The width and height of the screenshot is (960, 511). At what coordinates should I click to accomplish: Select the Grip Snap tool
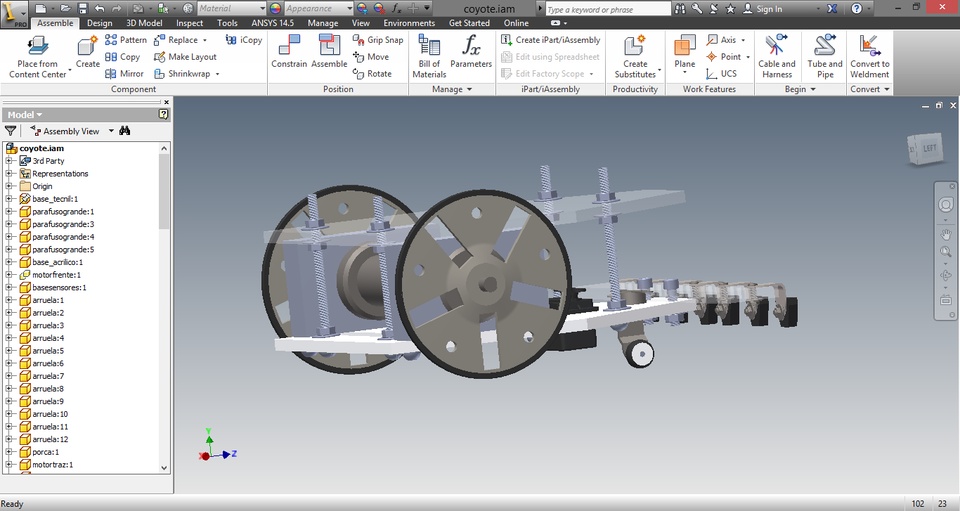click(378, 40)
